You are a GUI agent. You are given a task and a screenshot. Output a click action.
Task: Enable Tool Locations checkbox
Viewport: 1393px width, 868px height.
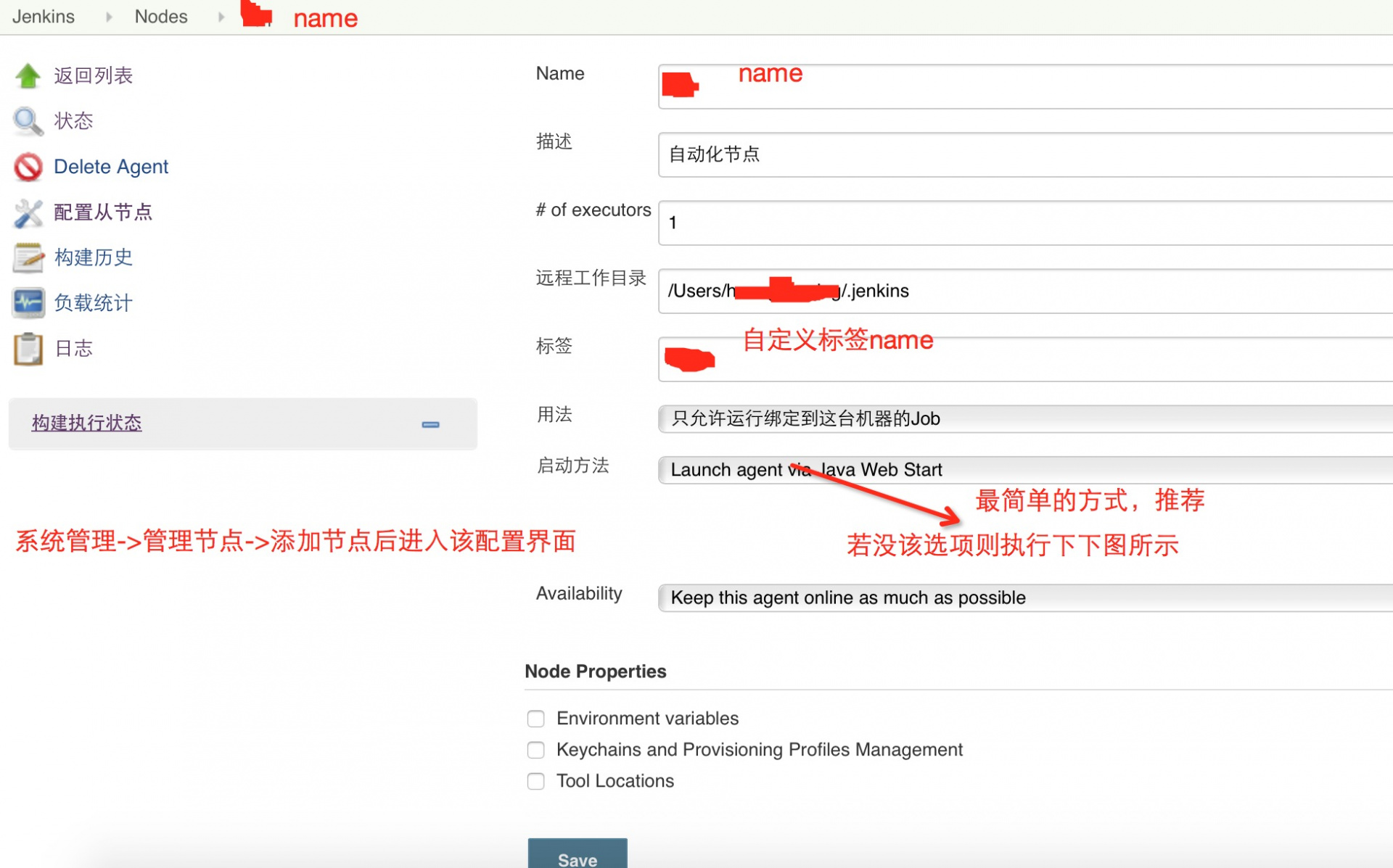pos(535,781)
